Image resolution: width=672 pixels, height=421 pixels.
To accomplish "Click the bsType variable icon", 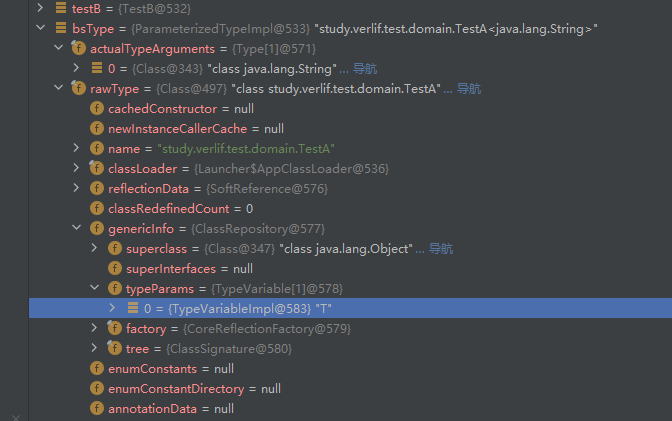I will 60,28.
